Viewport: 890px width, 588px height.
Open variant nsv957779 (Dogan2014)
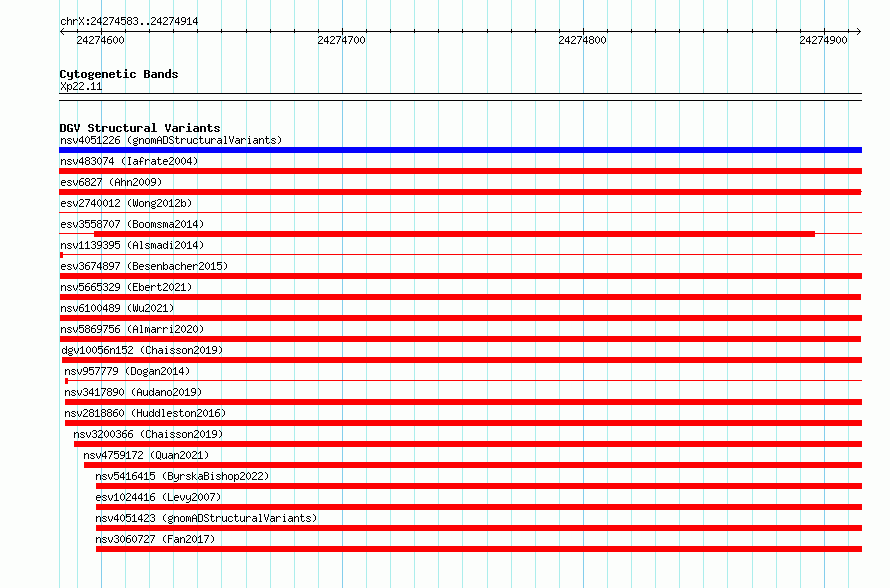pyautogui.click(x=127, y=371)
